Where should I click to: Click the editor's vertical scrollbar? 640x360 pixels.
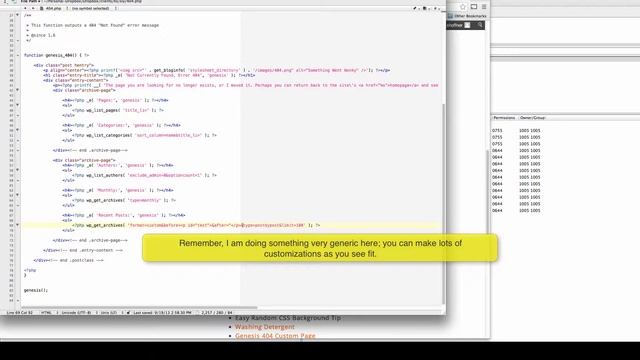[x=443, y=203]
